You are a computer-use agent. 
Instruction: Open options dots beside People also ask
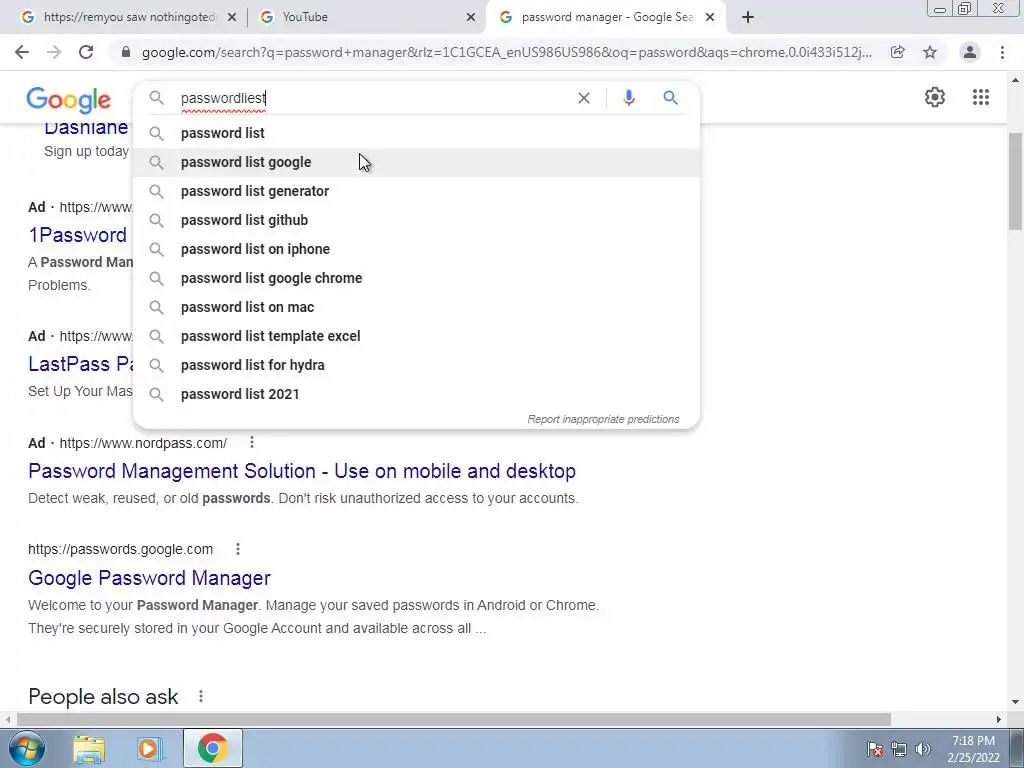200,696
